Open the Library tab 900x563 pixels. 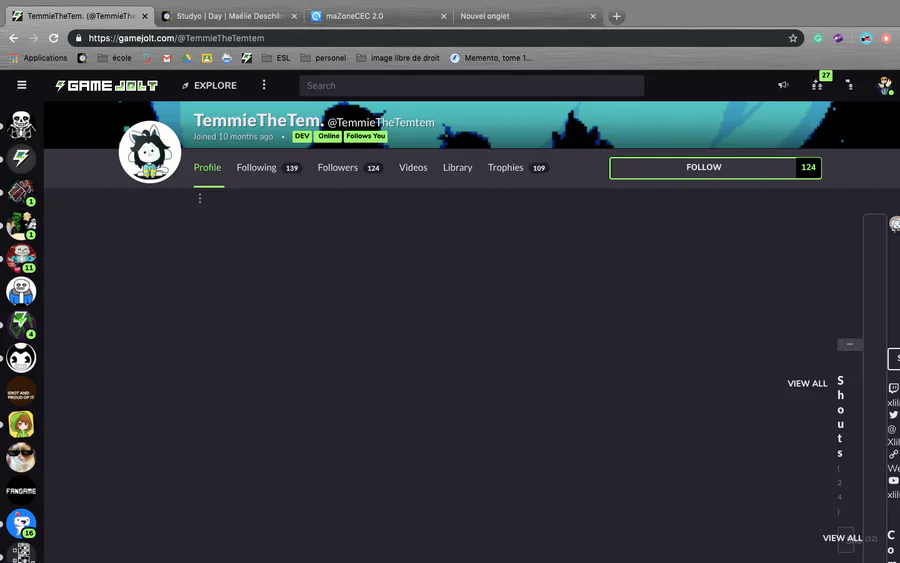457,168
